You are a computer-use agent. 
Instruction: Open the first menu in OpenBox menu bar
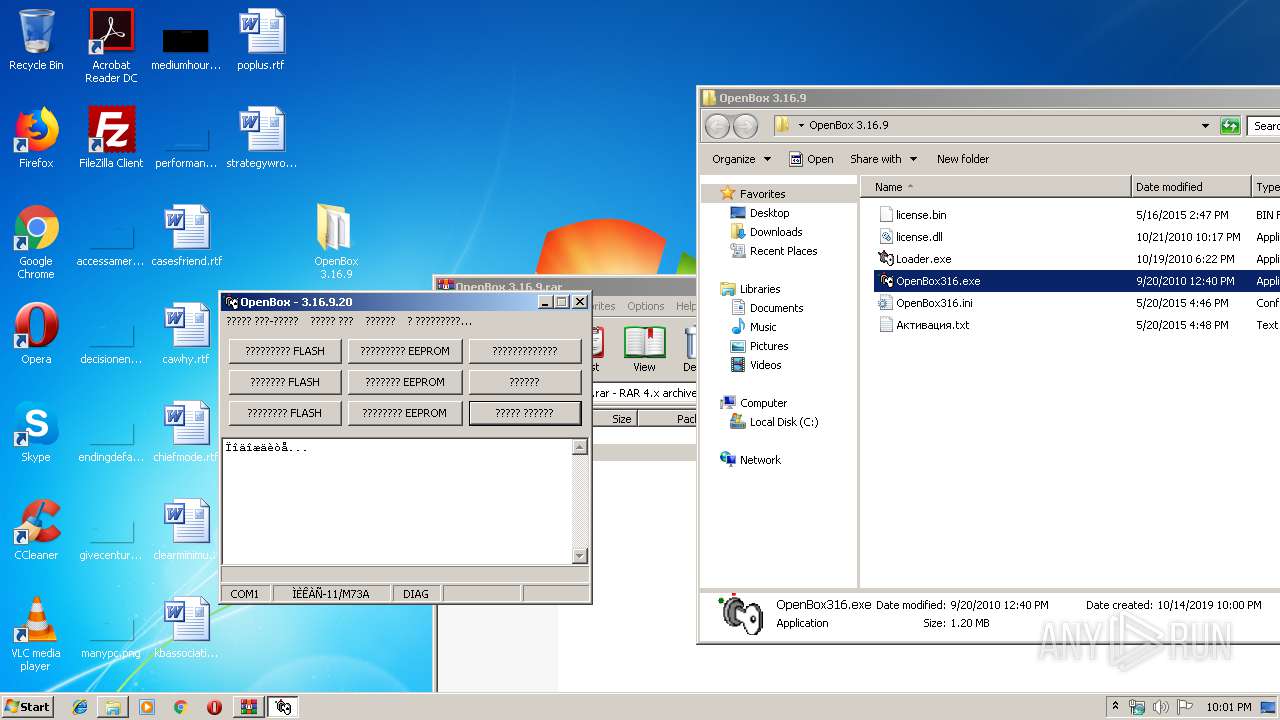coord(262,321)
